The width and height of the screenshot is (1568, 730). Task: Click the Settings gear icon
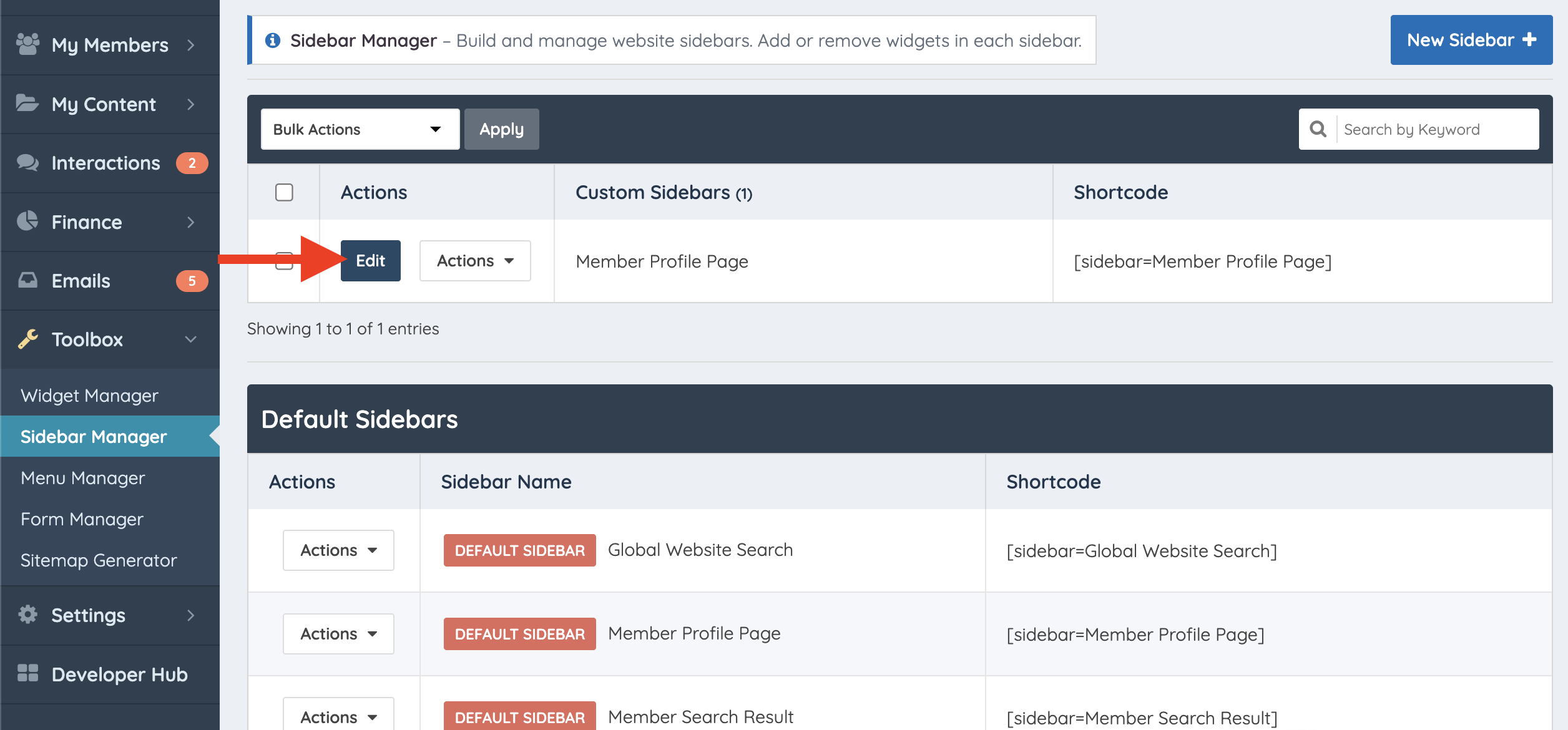click(x=27, y=615)
